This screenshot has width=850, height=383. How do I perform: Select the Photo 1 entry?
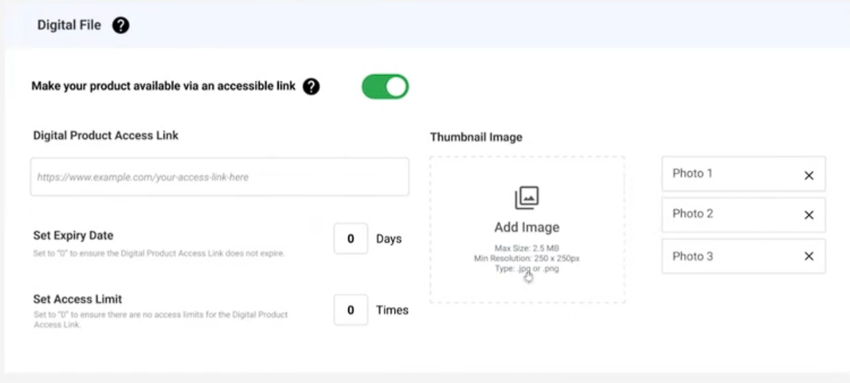[743, 174]
